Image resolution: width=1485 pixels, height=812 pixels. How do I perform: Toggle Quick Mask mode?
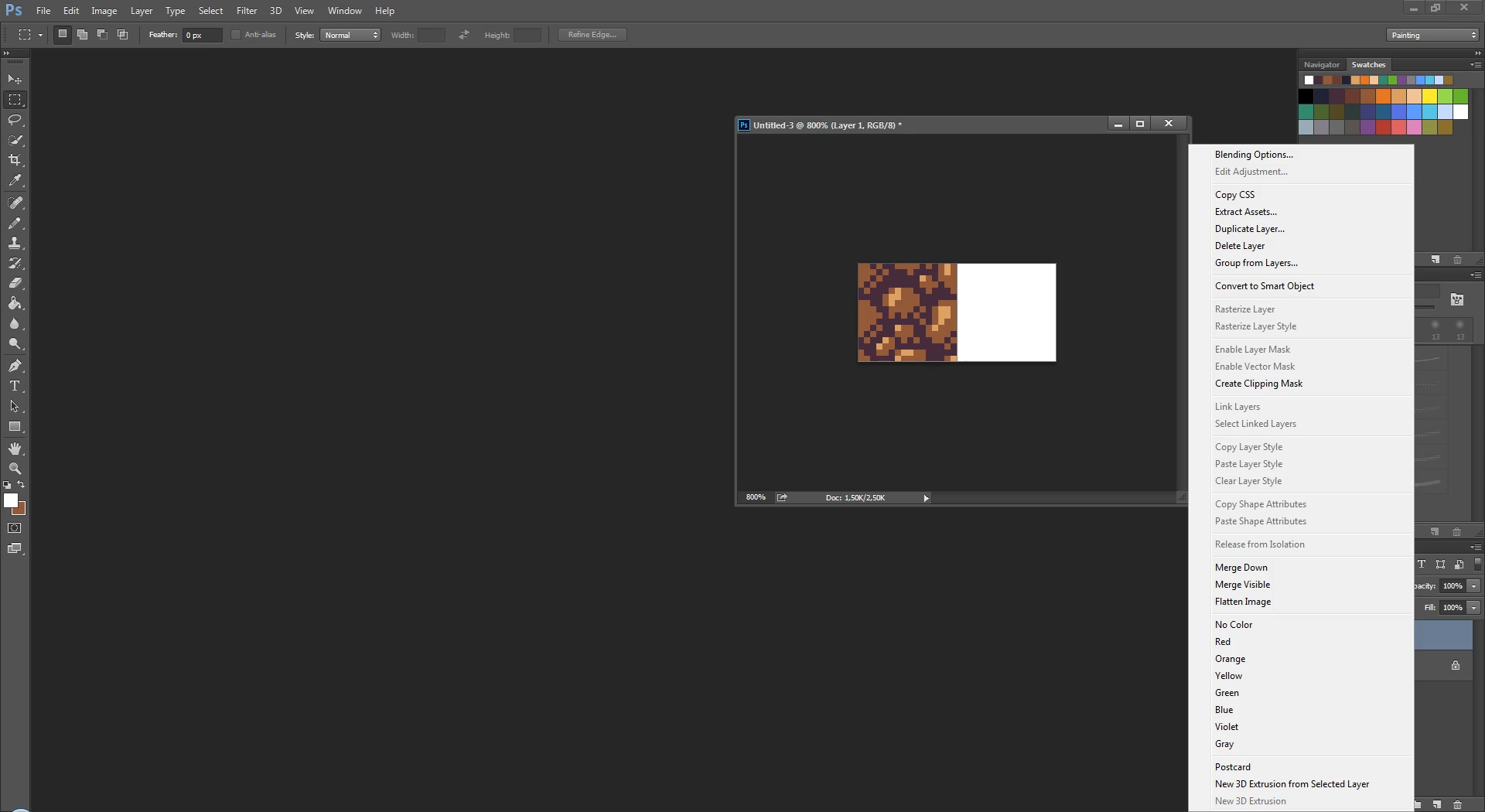[15, 528]
